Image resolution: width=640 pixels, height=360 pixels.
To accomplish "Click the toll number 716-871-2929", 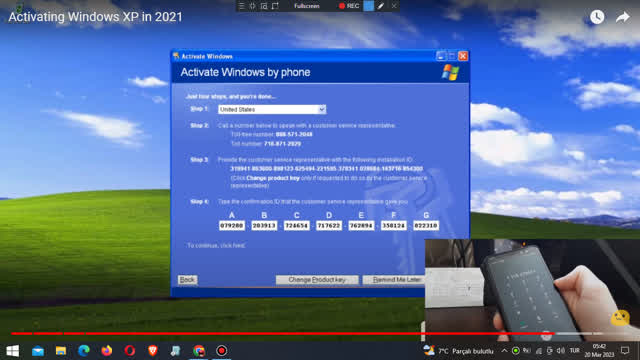I will pos(282,144).
